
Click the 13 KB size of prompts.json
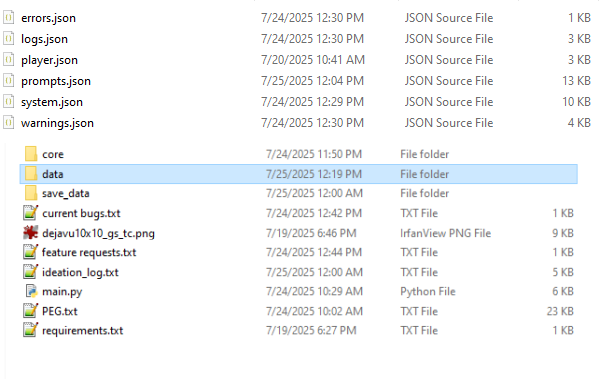click(x=576, y=81)
